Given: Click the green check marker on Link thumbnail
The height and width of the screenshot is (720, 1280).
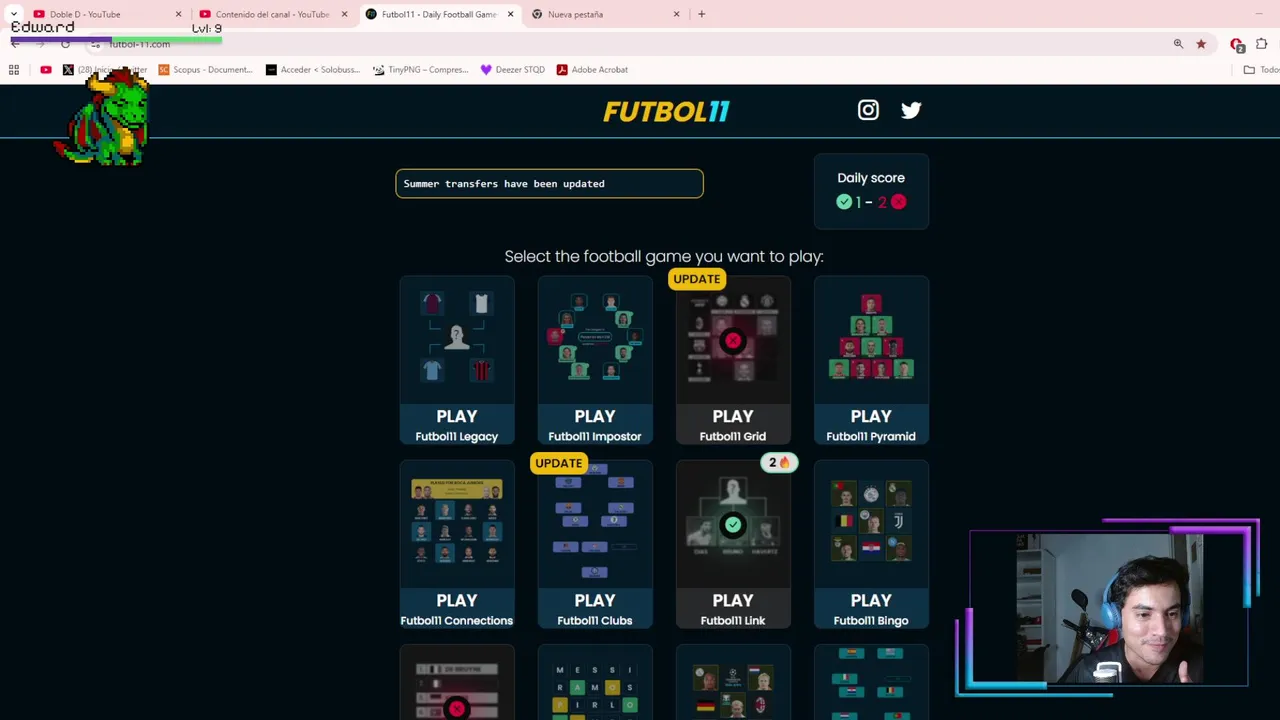Looking at the screenshot, I should coord(733,525).
